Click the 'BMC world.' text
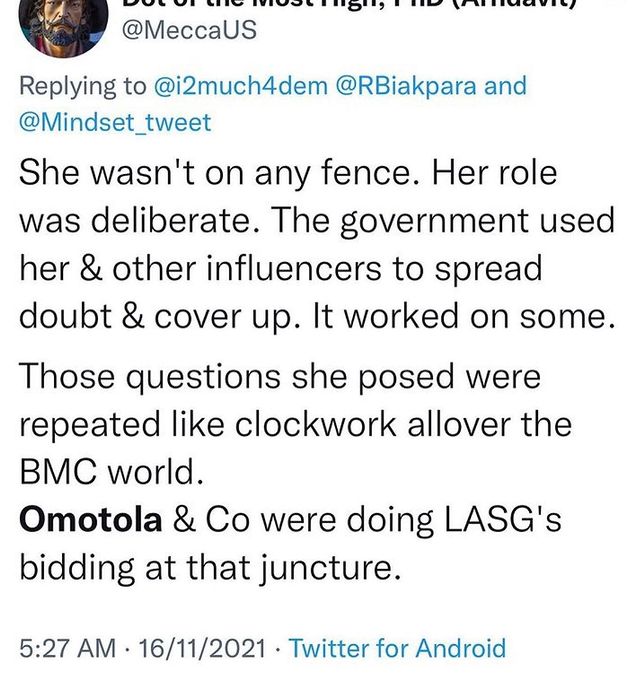The height and width of the screenshot is (673, 640). pos(105,471)
